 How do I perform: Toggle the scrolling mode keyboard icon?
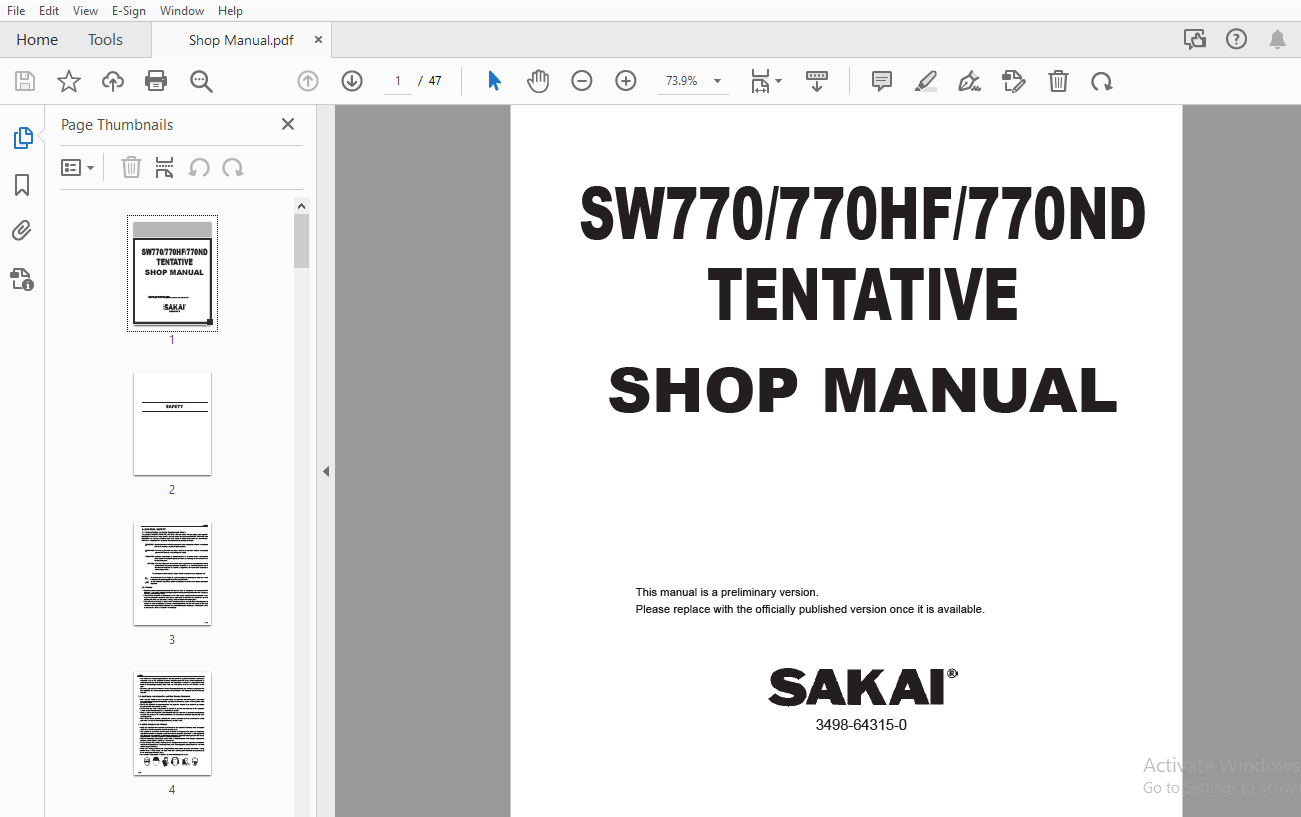point(817,81)
